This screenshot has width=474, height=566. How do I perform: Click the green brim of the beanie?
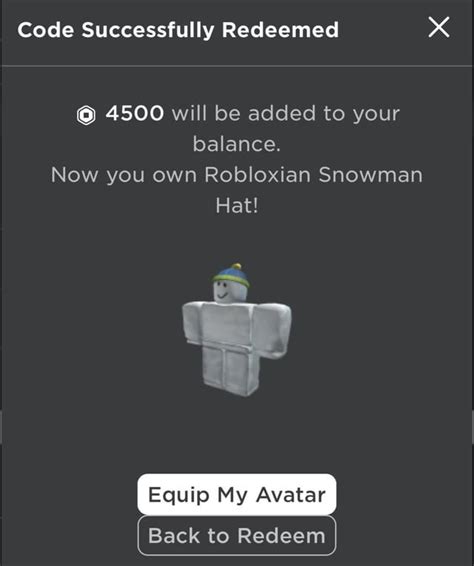pyautogui.click(x=231, y=280)
